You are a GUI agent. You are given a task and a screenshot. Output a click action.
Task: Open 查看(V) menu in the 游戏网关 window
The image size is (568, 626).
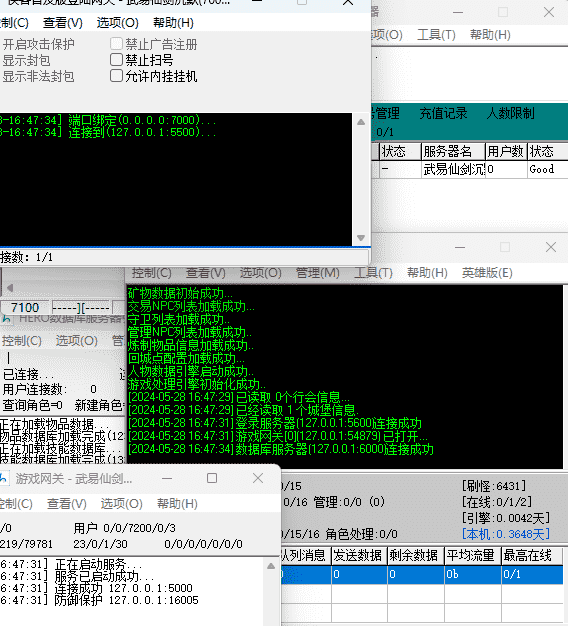pyautogui.click(x=67, y=504)
